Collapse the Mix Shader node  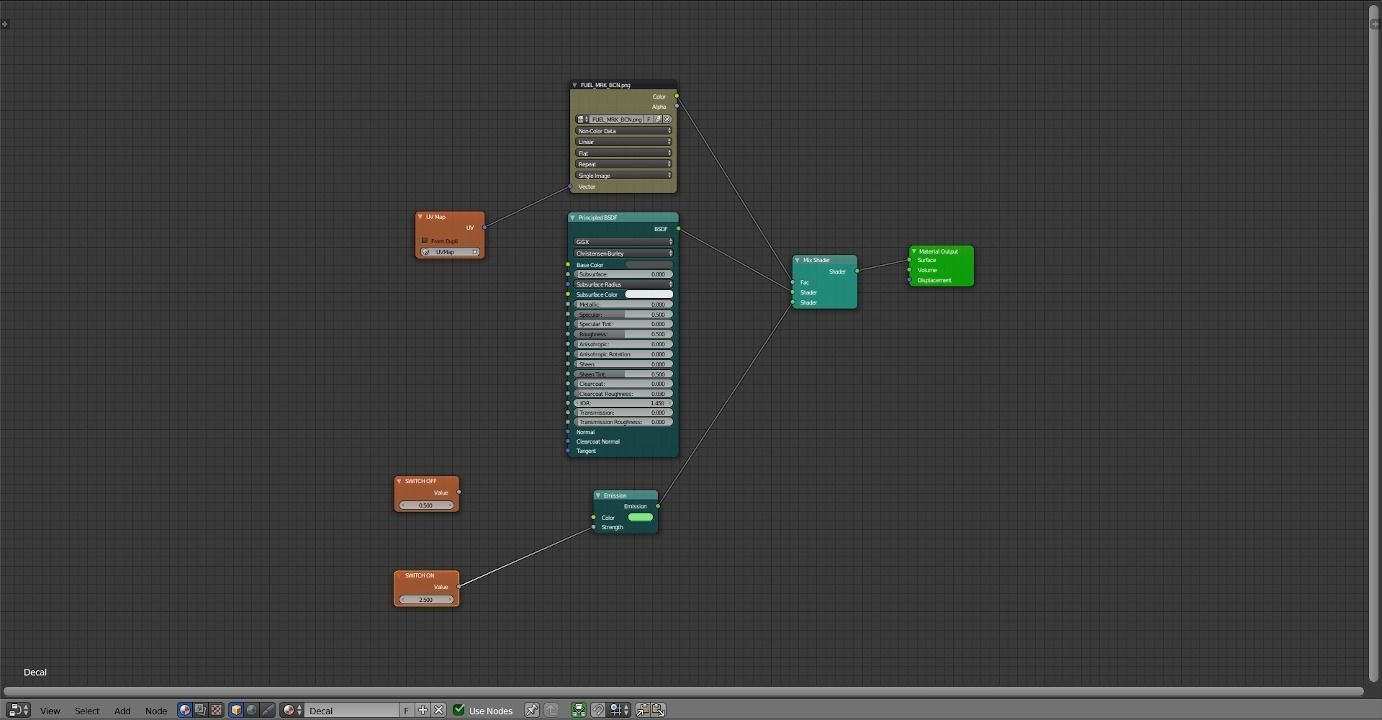tap(798, 260)
